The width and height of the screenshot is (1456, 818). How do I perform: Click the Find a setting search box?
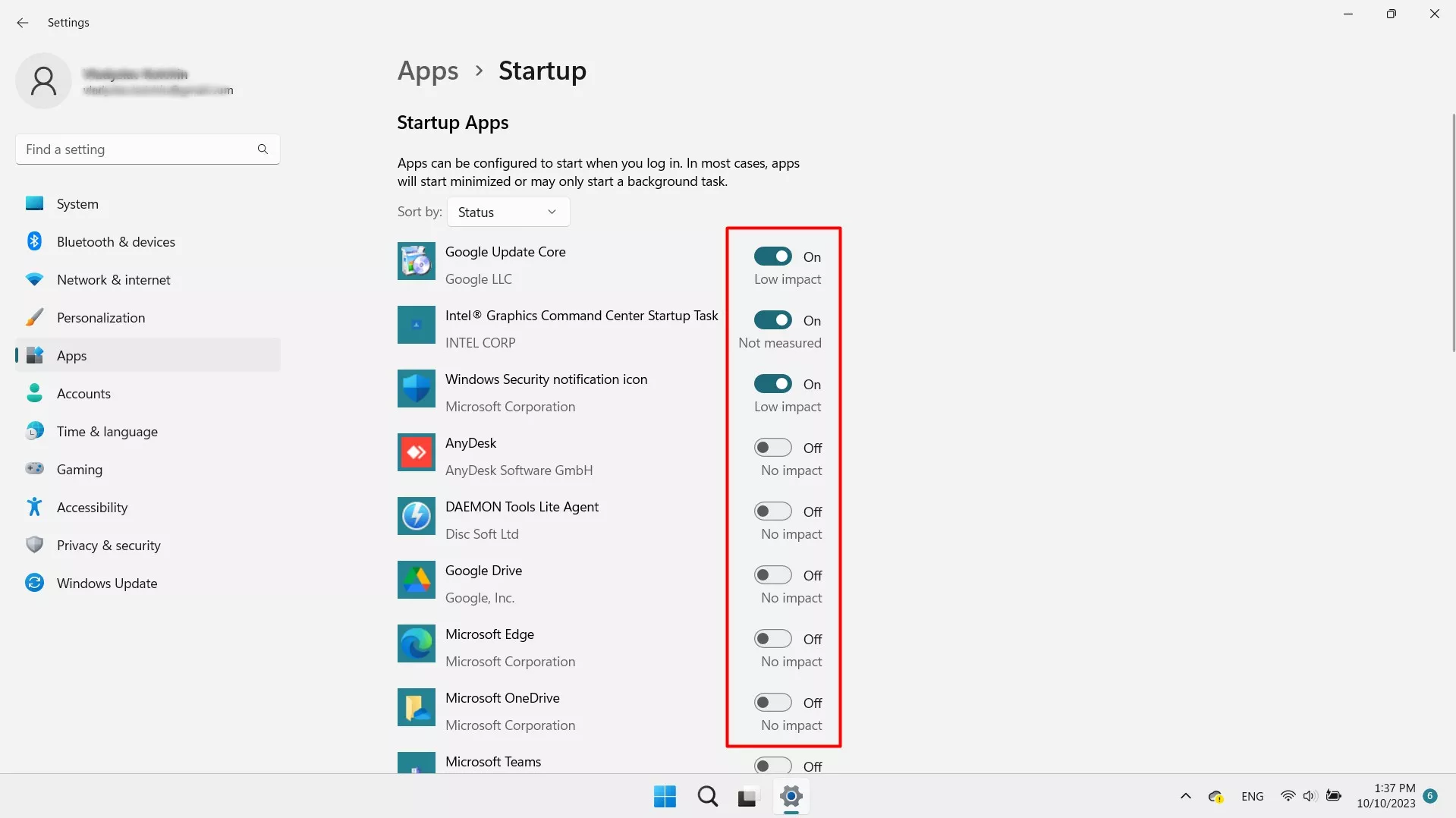click(x=140, y=149)
